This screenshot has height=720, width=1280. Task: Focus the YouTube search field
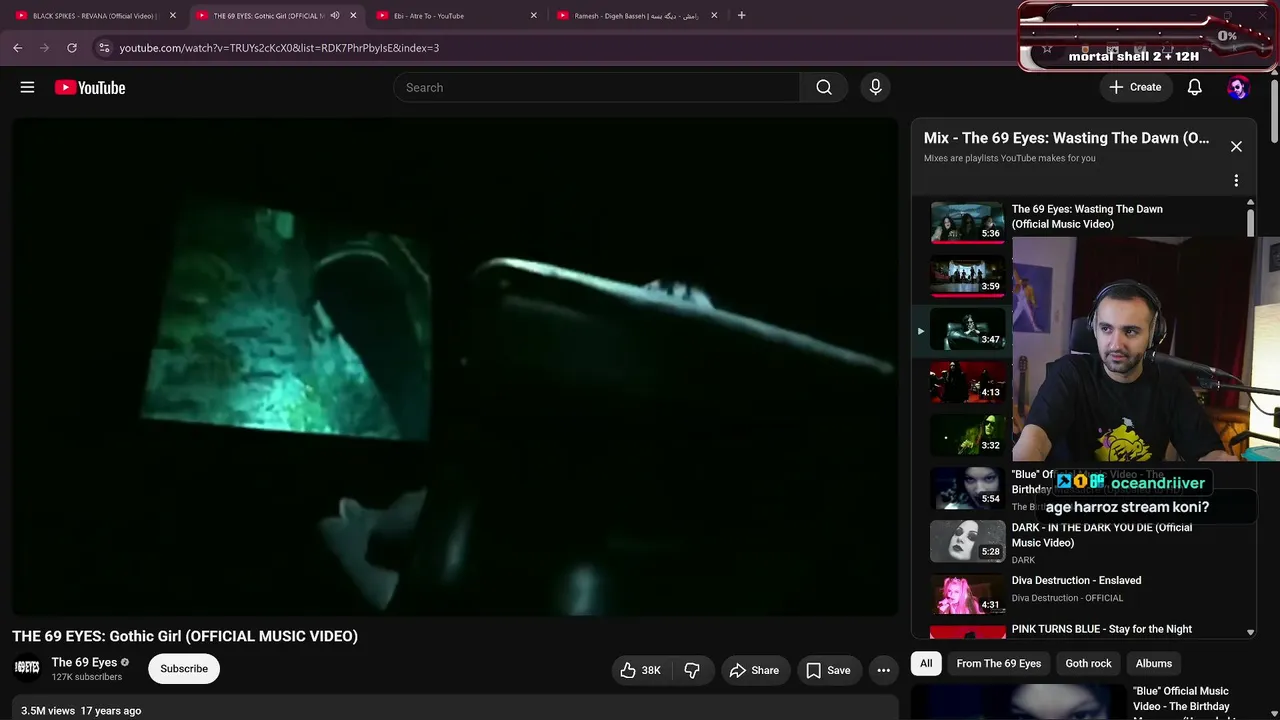[597, 87]
